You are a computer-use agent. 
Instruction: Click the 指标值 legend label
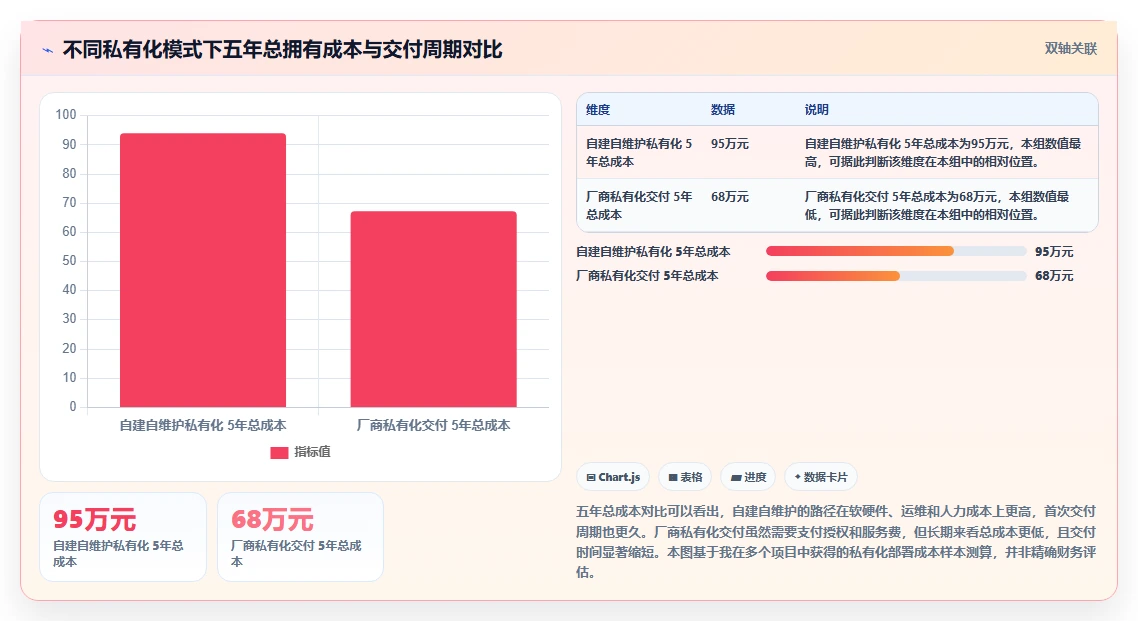(x=312, y=452)
